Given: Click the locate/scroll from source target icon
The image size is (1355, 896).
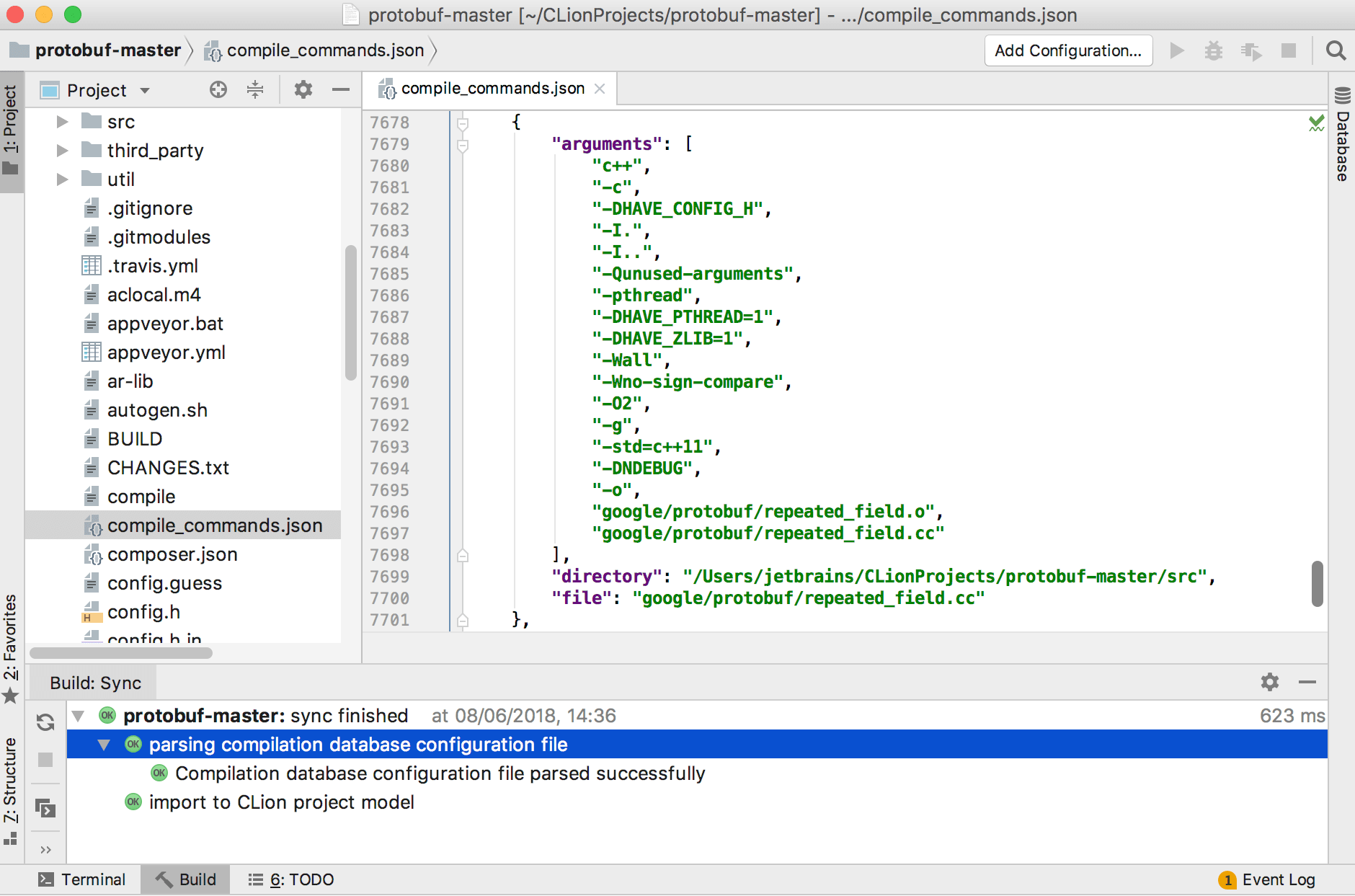Looking at the screenshot, I should (x=218, y=89).
